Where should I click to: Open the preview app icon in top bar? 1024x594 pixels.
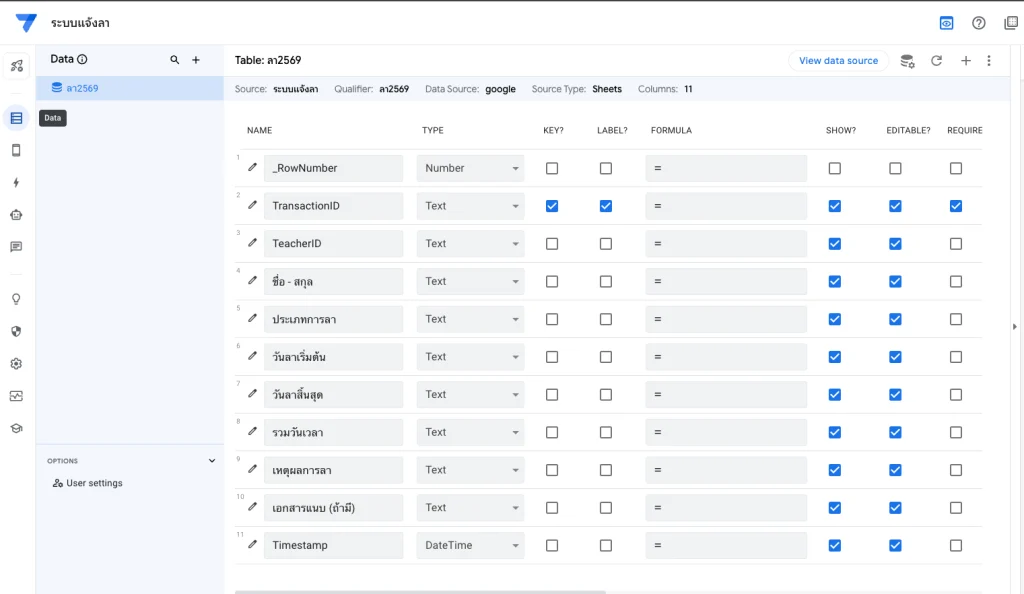[946, 23]
